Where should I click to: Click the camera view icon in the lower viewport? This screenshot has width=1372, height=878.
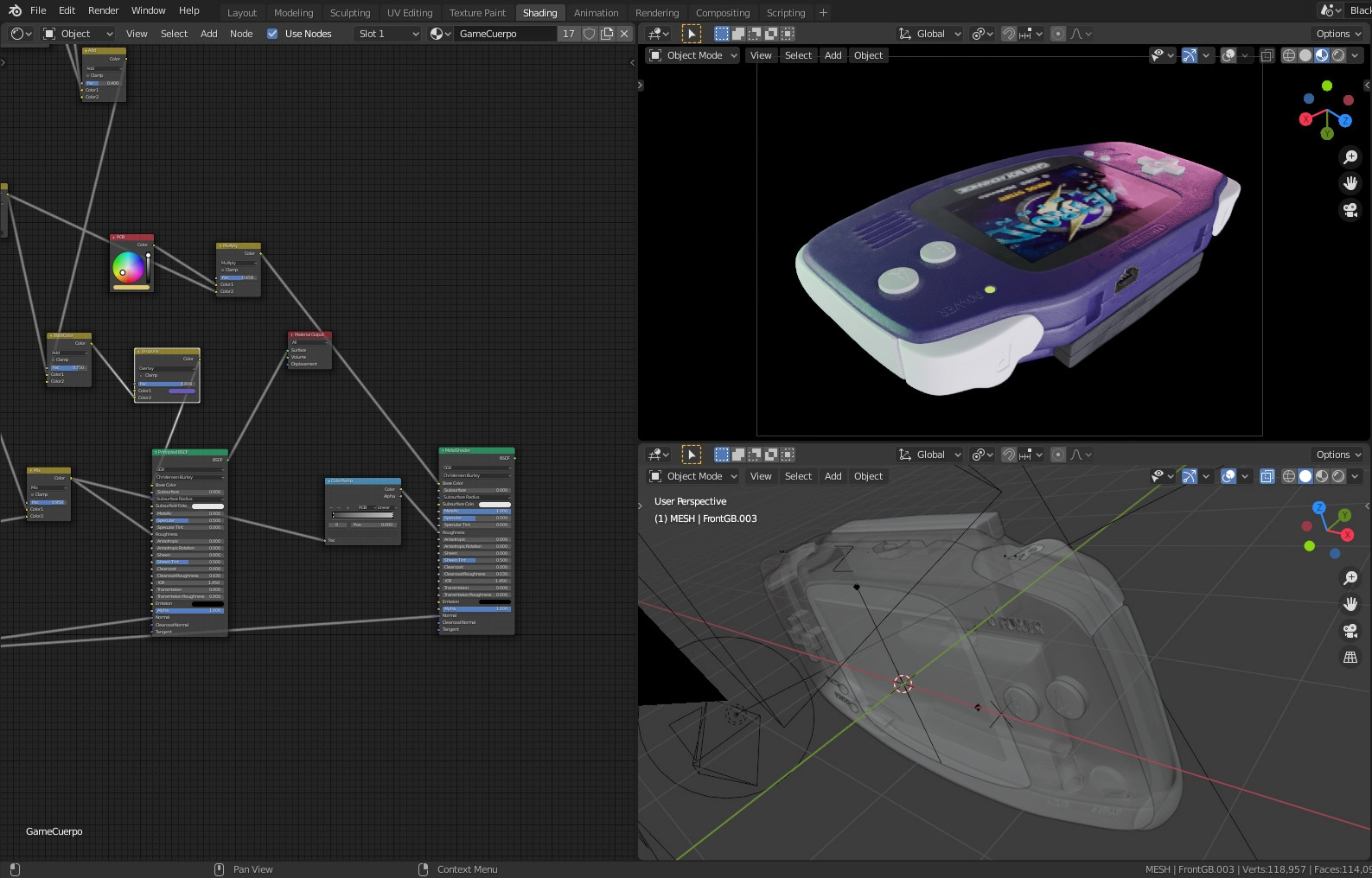tap(1350, 631)
